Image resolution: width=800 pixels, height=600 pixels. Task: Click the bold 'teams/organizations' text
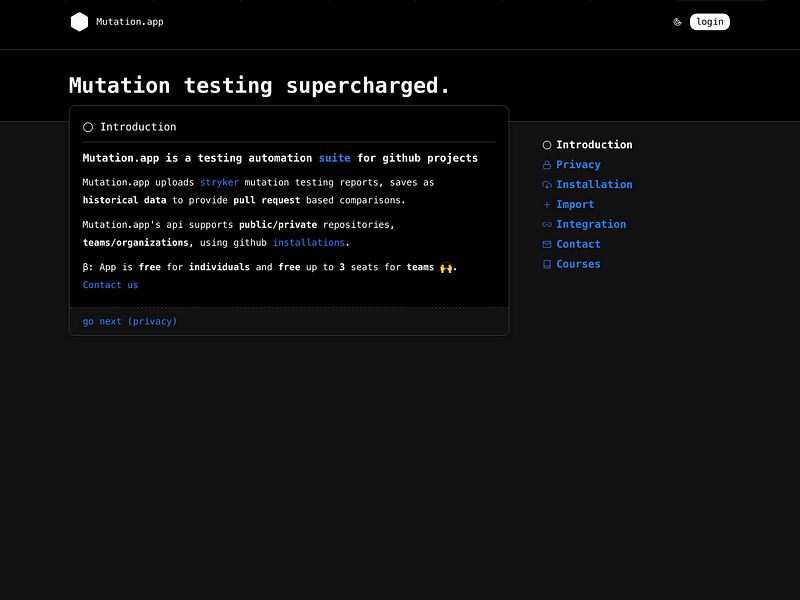coord(136,242)
